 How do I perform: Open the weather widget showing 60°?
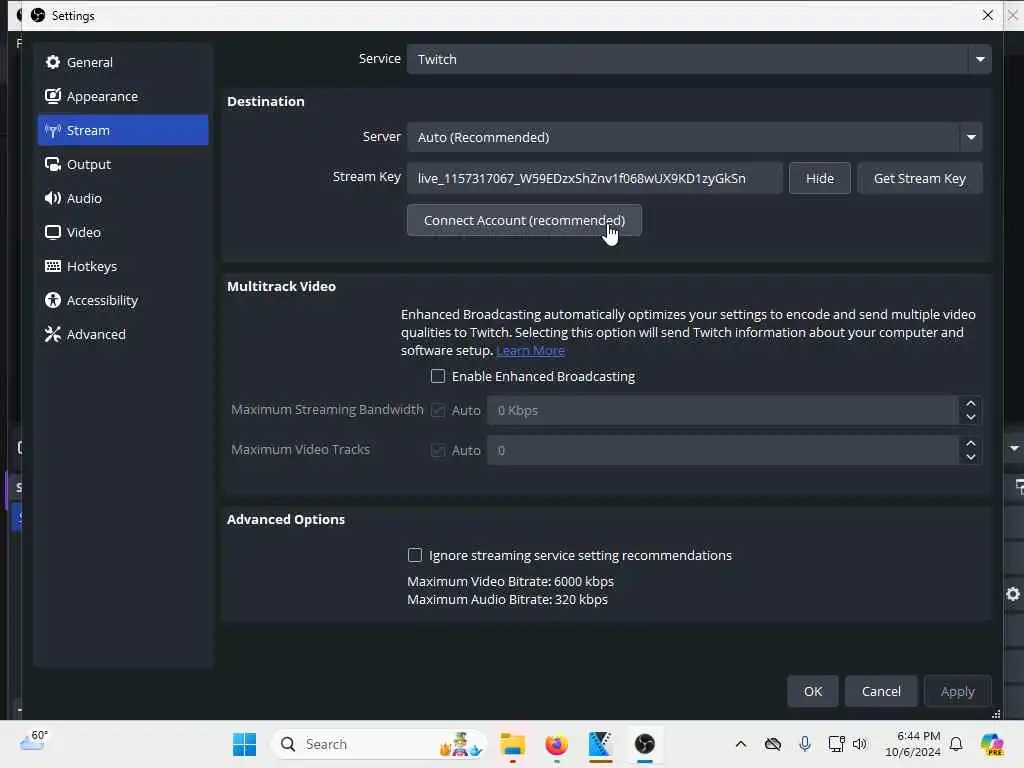pos(34,741)
